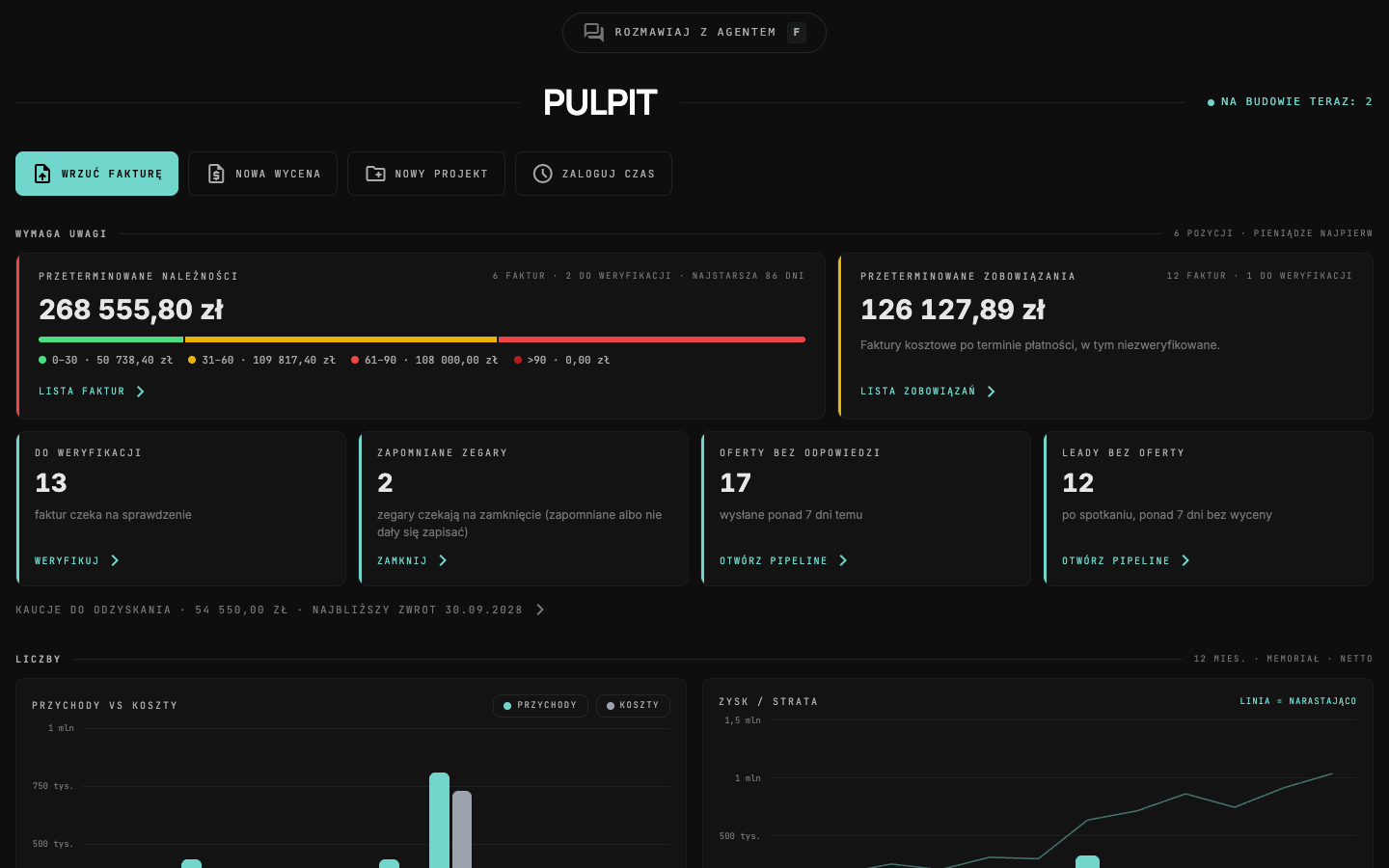1389x868 pixels.
Task: Start a Nowa wycena
Action: 262,174
